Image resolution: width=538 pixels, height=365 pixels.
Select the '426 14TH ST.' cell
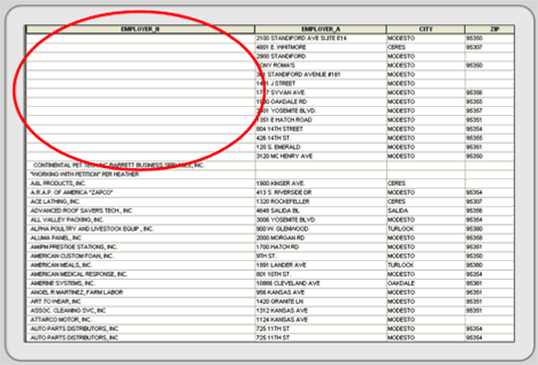click(x=320, y=138)
